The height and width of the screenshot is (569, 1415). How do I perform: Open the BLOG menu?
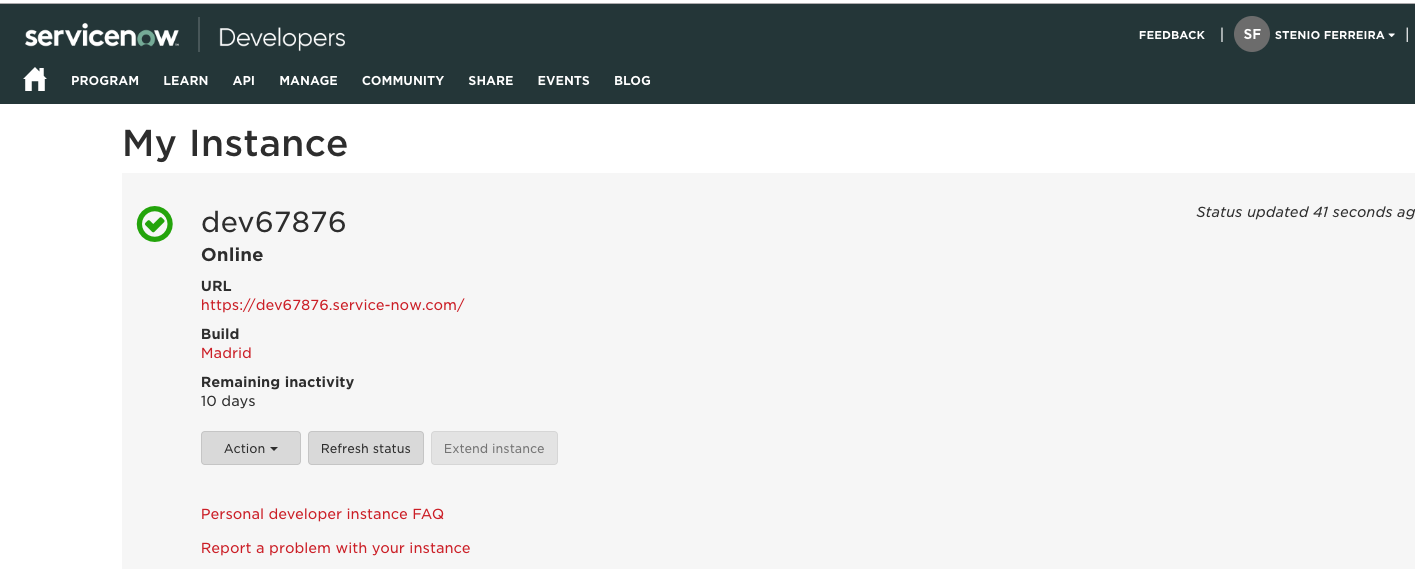click(x=632, y=81)
